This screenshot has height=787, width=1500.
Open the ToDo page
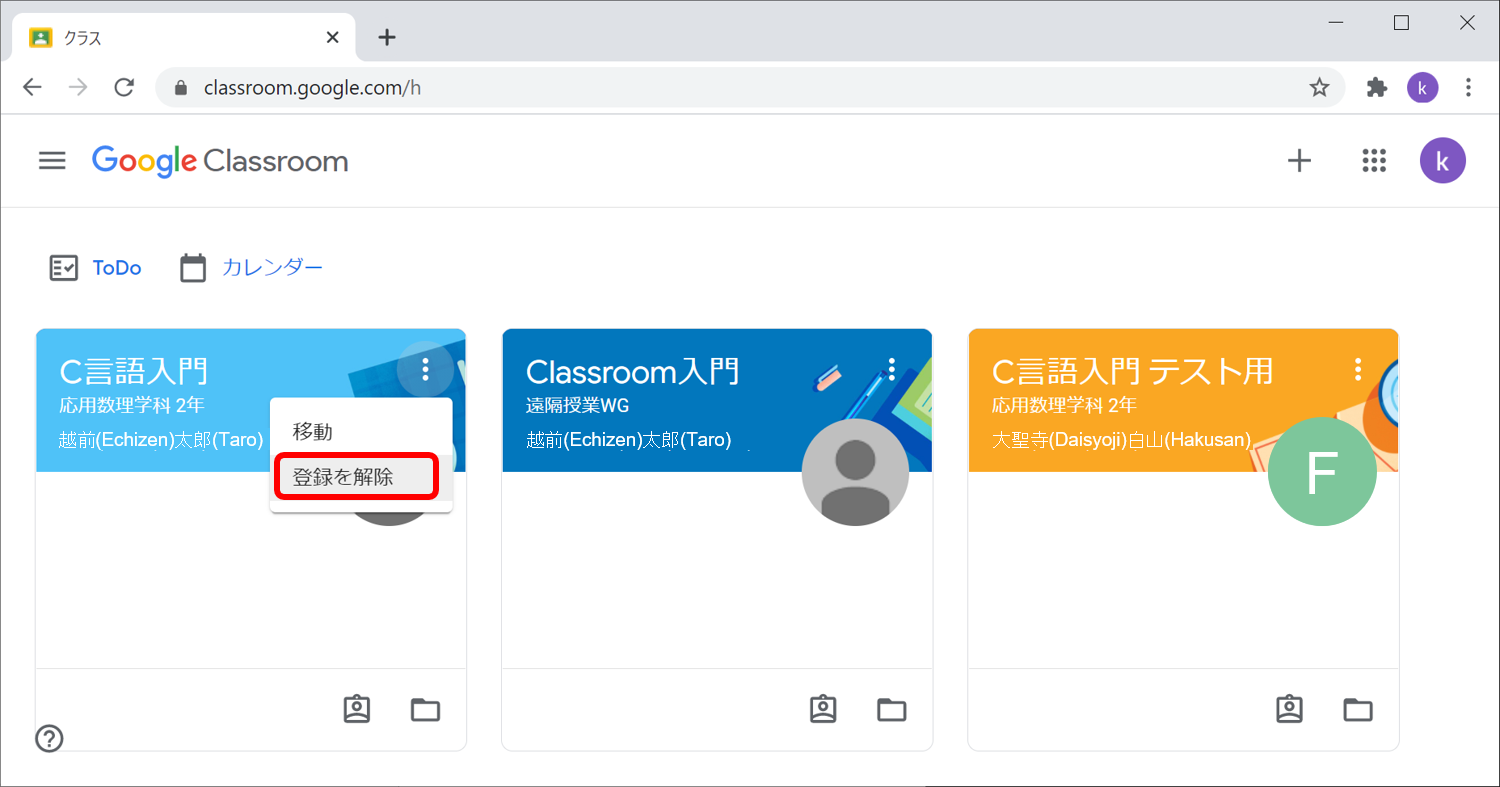tap(117, 268)
